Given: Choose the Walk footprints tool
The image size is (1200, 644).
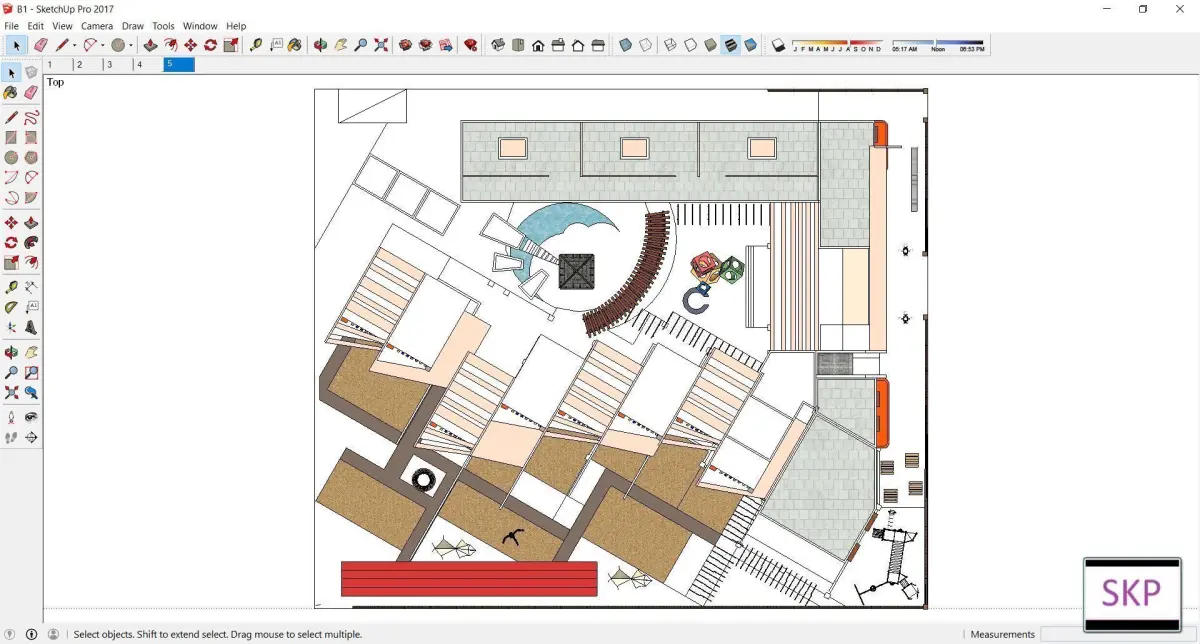Looking at the screenshot, I should tap(11, 437).
